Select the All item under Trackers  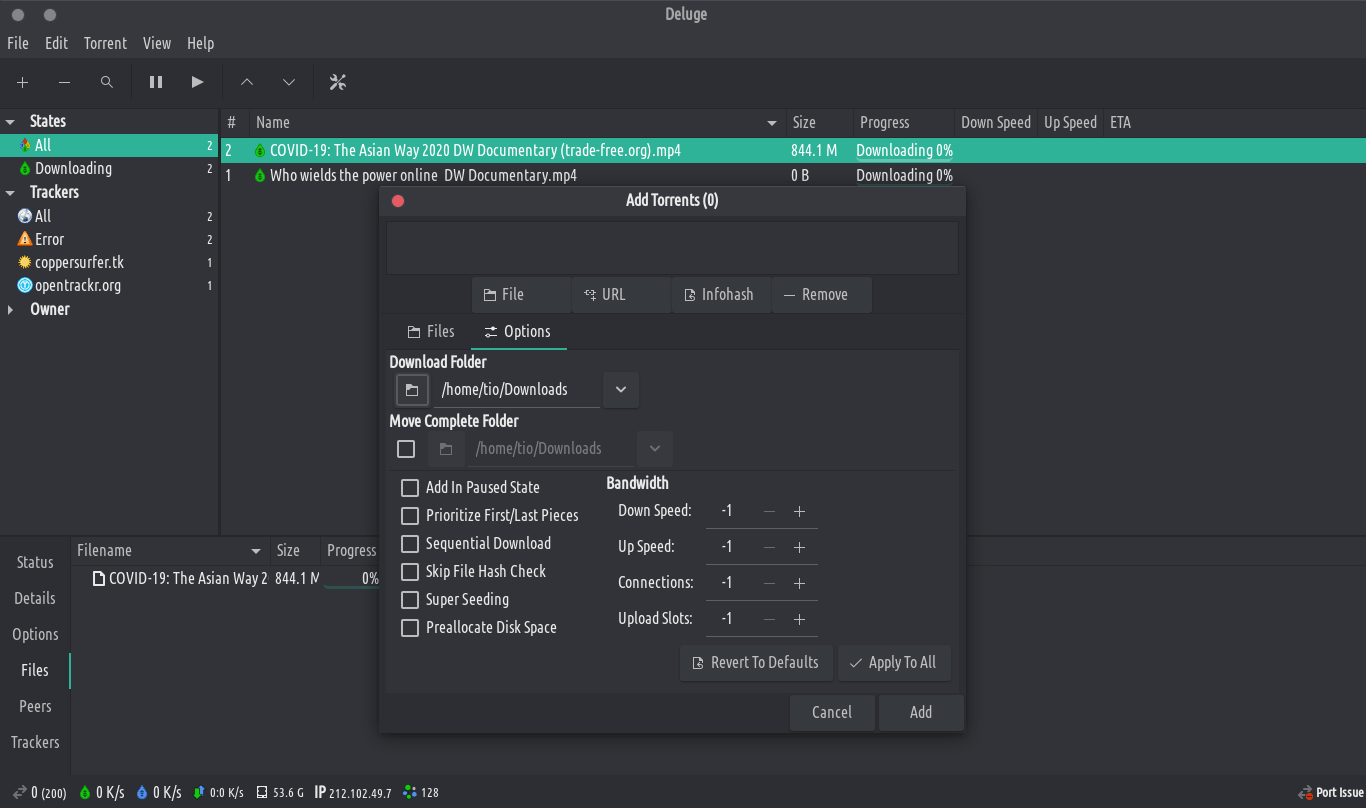click(109, 216)
